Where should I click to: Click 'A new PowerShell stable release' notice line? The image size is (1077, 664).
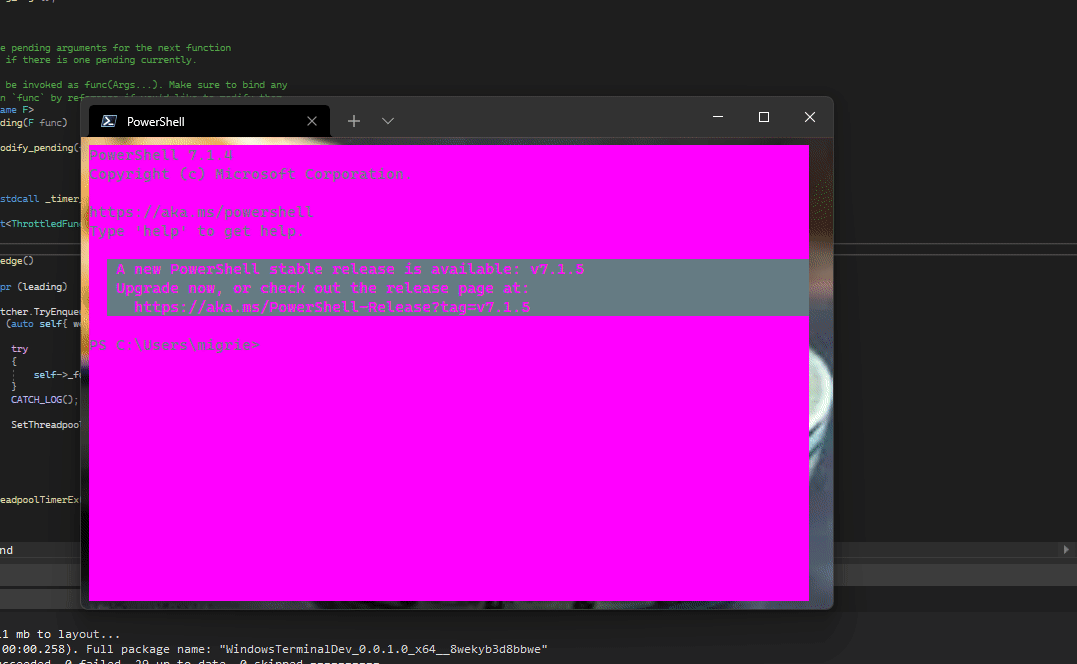(x=350, y=269)
